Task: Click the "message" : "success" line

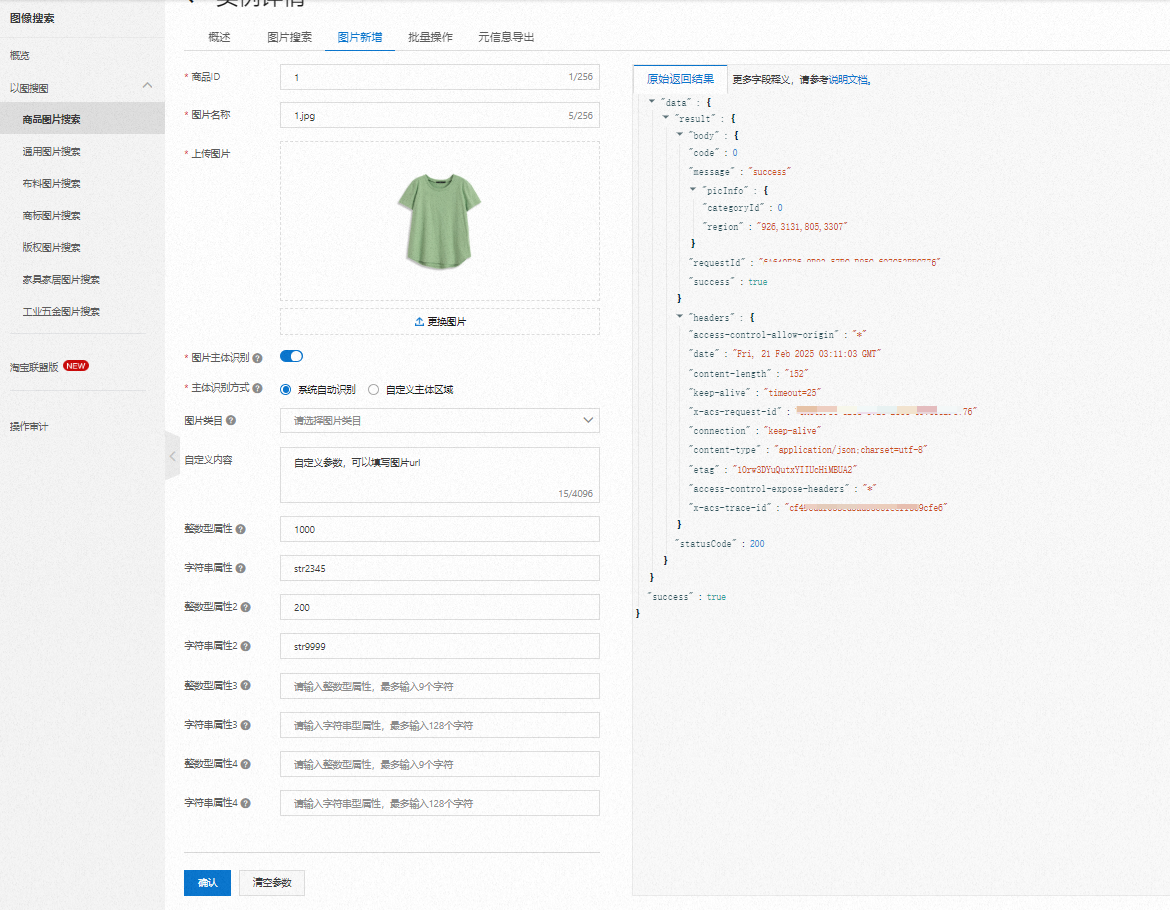Action: click(x=740, y=172)
